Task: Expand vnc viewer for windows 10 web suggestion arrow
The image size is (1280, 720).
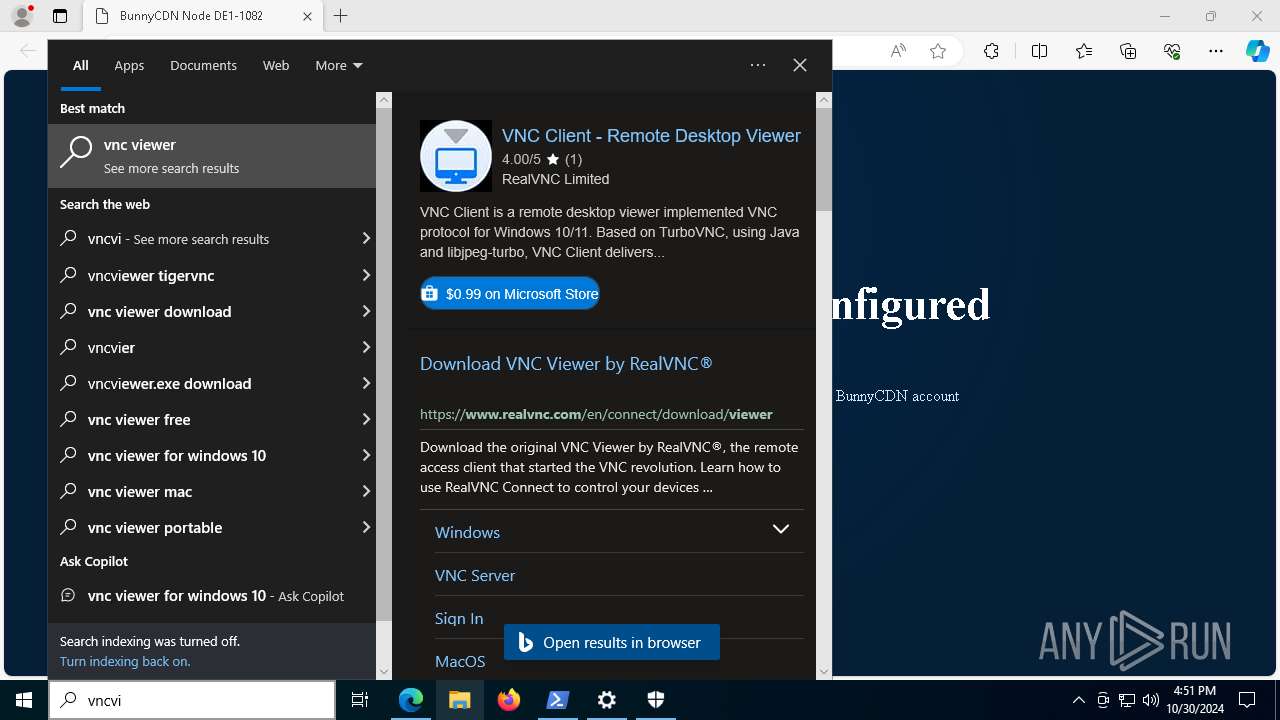Action: [366, 455]
